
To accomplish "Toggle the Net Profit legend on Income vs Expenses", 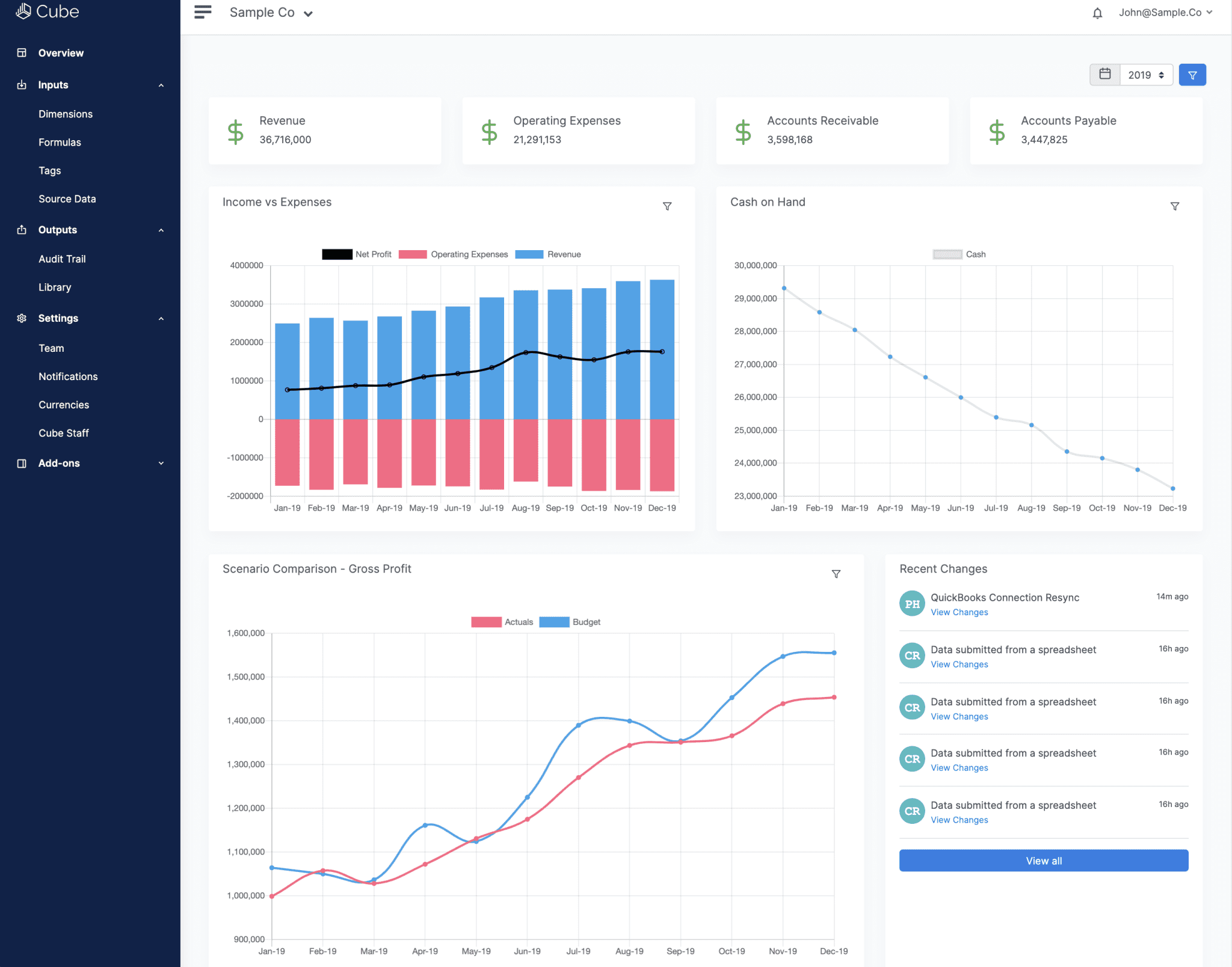I will [x=356, y=254].
